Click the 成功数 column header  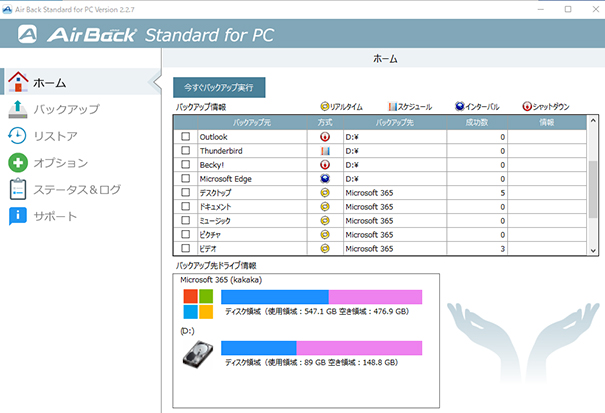pos(477,122)
